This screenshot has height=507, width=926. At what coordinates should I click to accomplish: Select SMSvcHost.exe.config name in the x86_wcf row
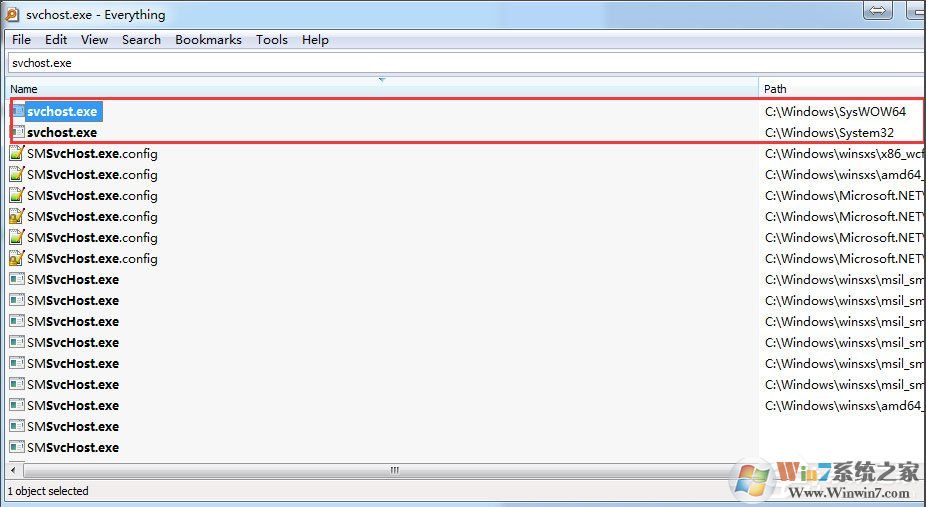coord(92,154)
